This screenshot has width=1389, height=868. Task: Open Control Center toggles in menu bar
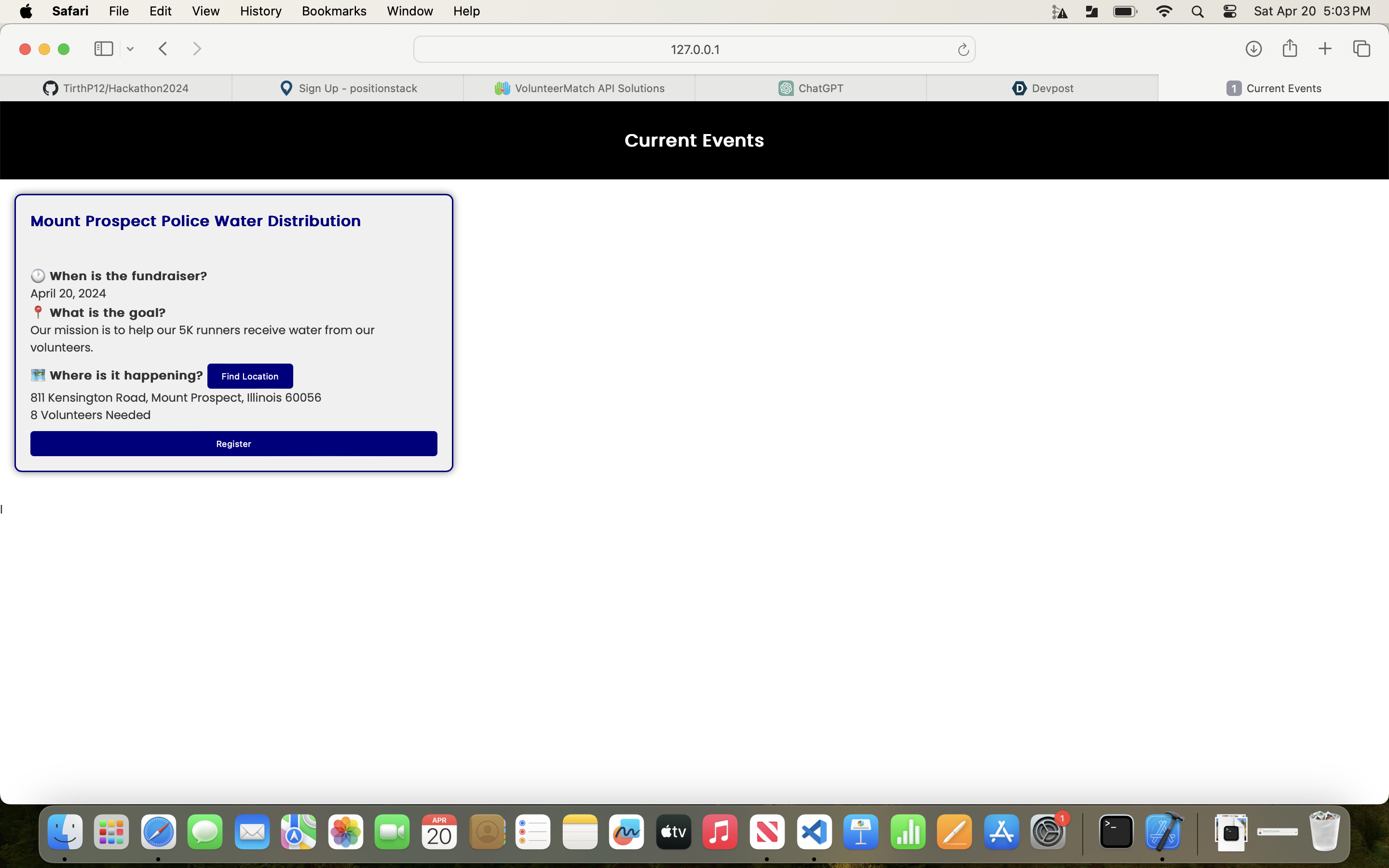pyautogui.click(x=1229, y=12)
